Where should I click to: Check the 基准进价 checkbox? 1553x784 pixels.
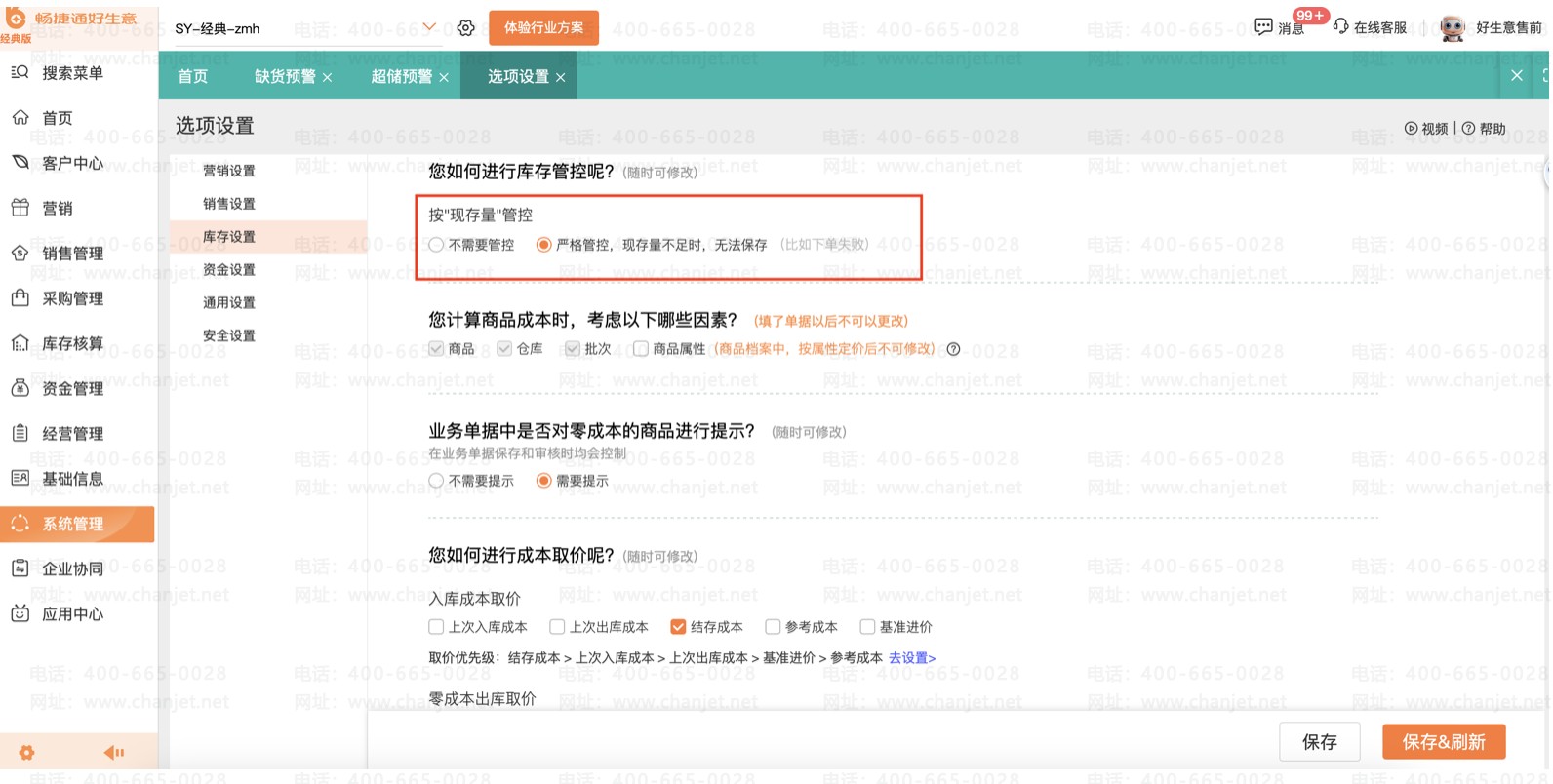click(867, 627)
